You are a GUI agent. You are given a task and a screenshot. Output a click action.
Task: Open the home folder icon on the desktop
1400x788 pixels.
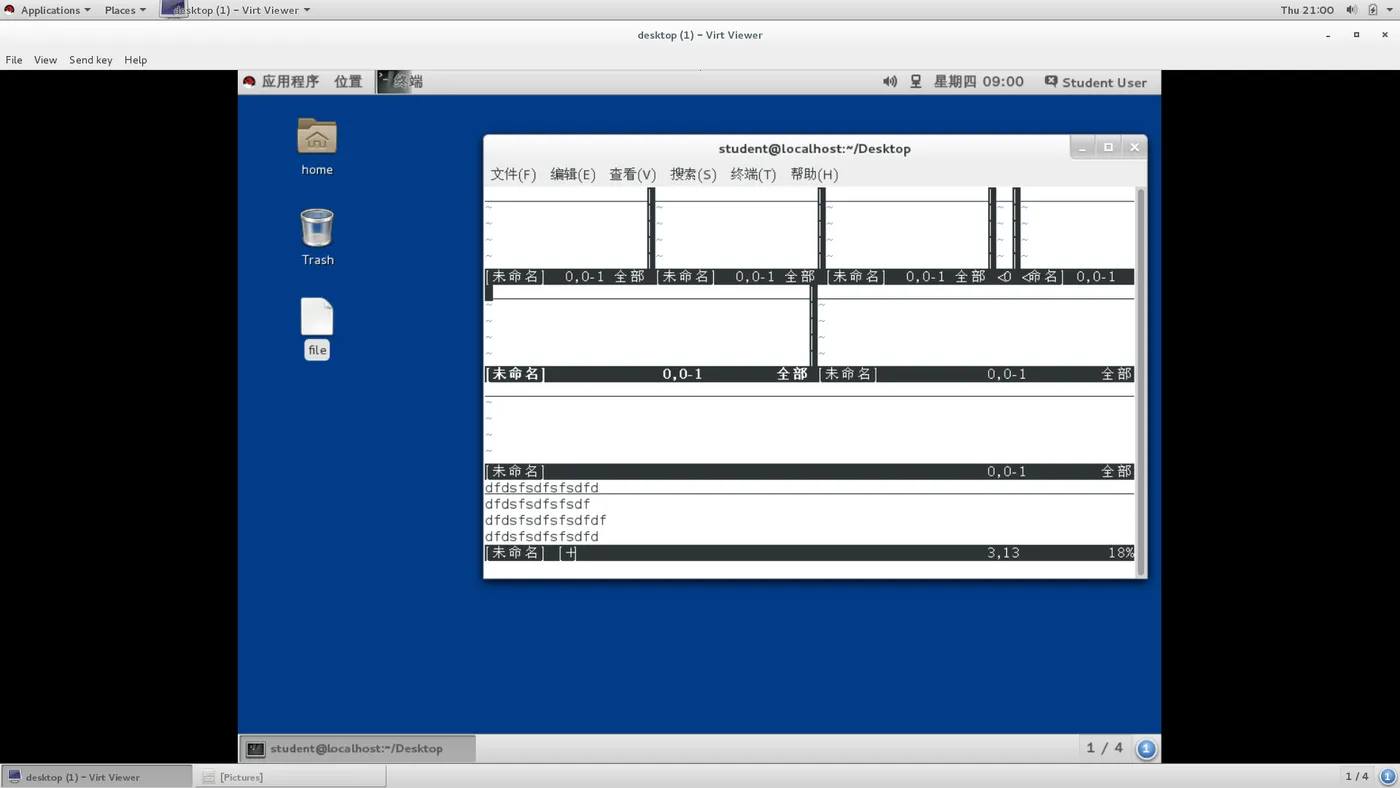click(317, 137)
